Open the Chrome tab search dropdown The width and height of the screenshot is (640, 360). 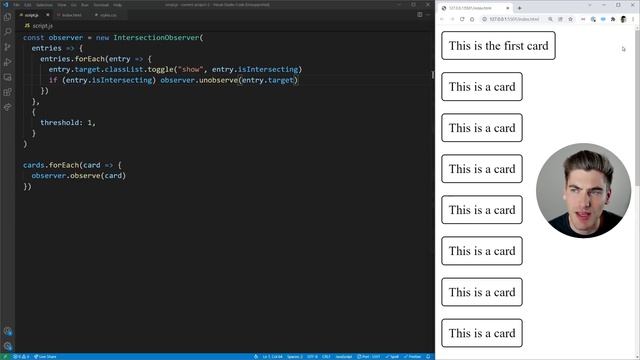coord(589,5)
